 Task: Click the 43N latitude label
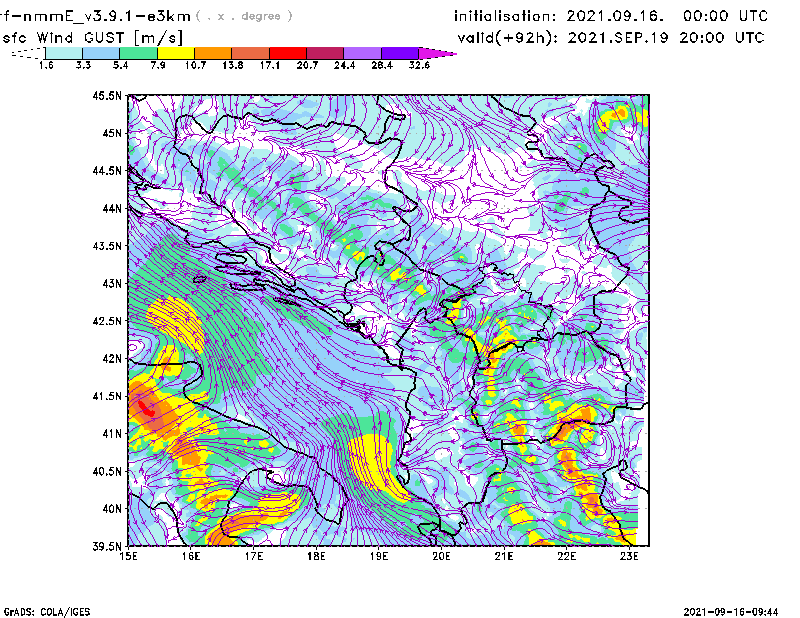[112, 283]
